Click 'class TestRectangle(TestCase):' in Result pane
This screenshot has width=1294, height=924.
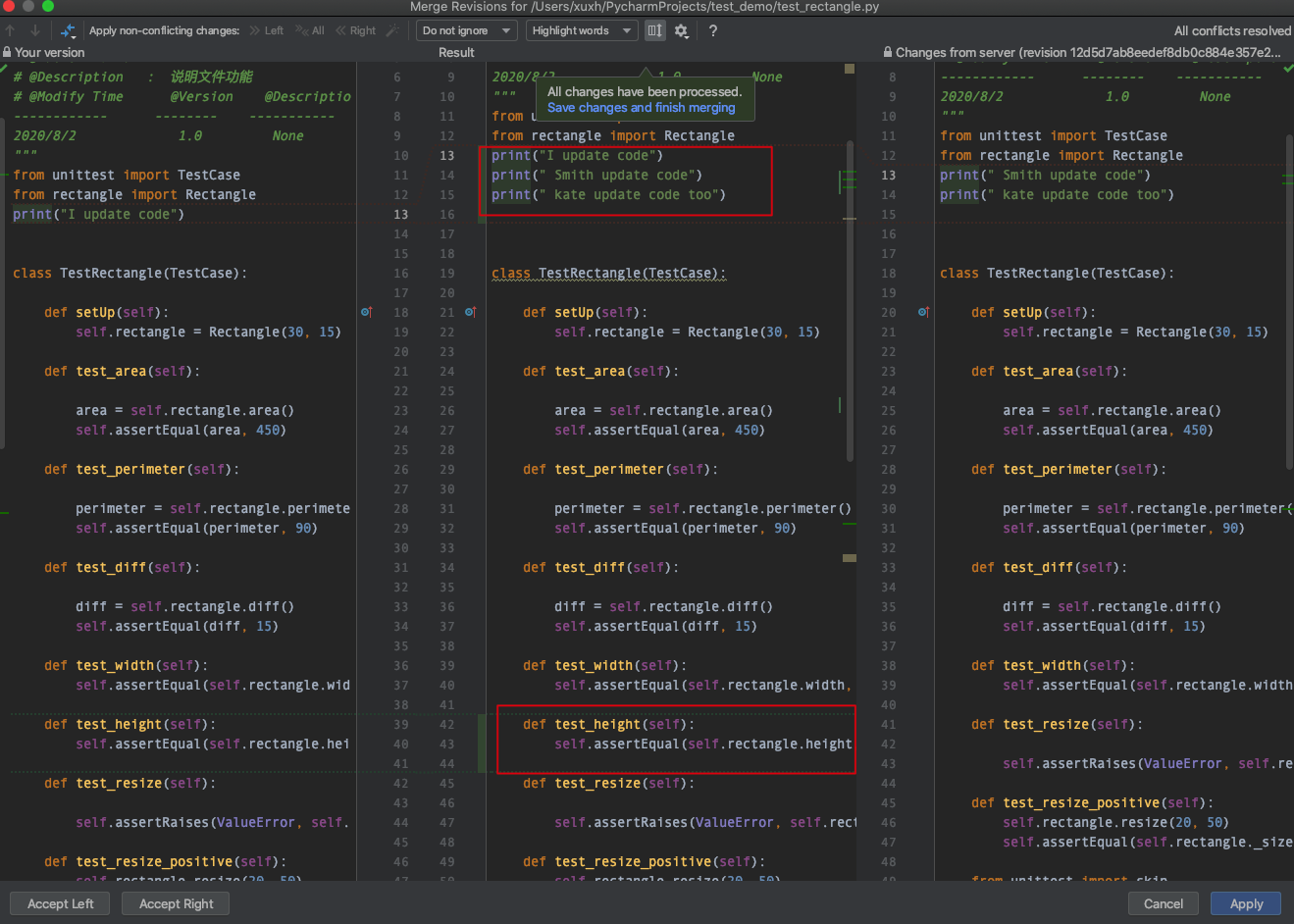(x=608, y=273)
